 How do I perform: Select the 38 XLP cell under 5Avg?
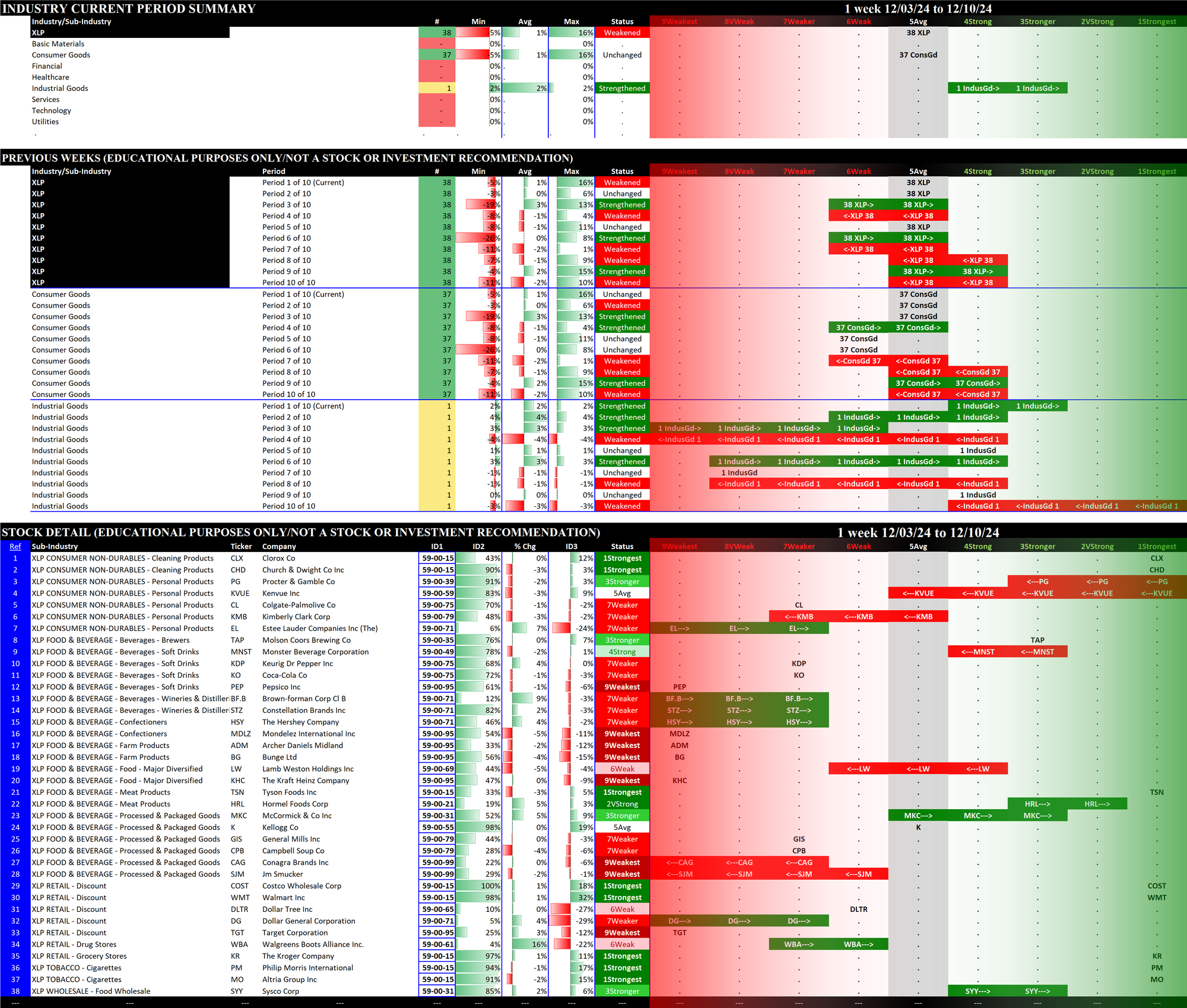(x=918, y=33)
